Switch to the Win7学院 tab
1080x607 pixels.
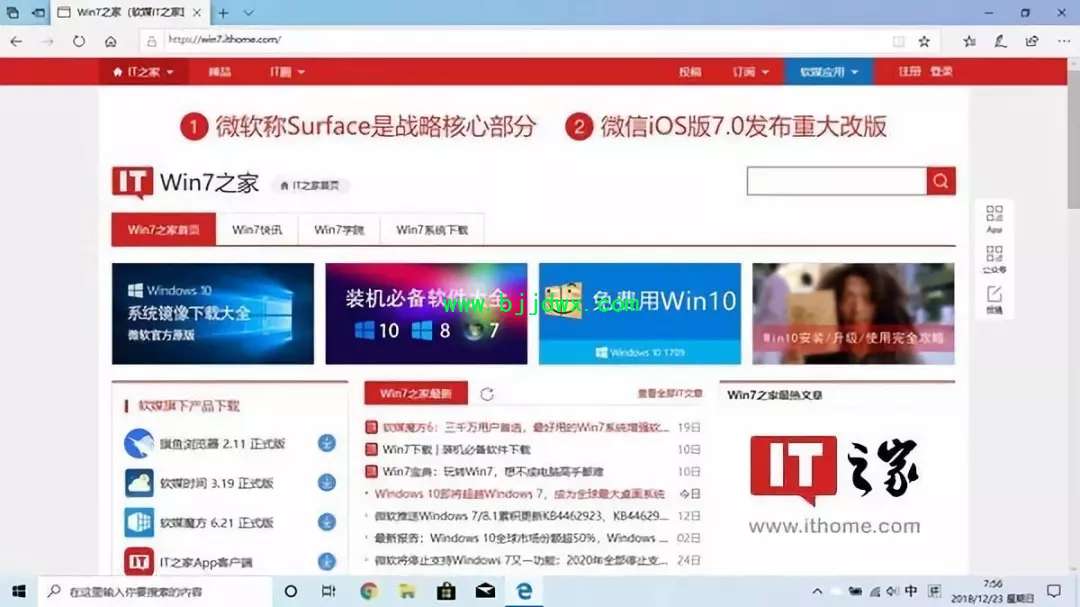click(x=339, y=229)
